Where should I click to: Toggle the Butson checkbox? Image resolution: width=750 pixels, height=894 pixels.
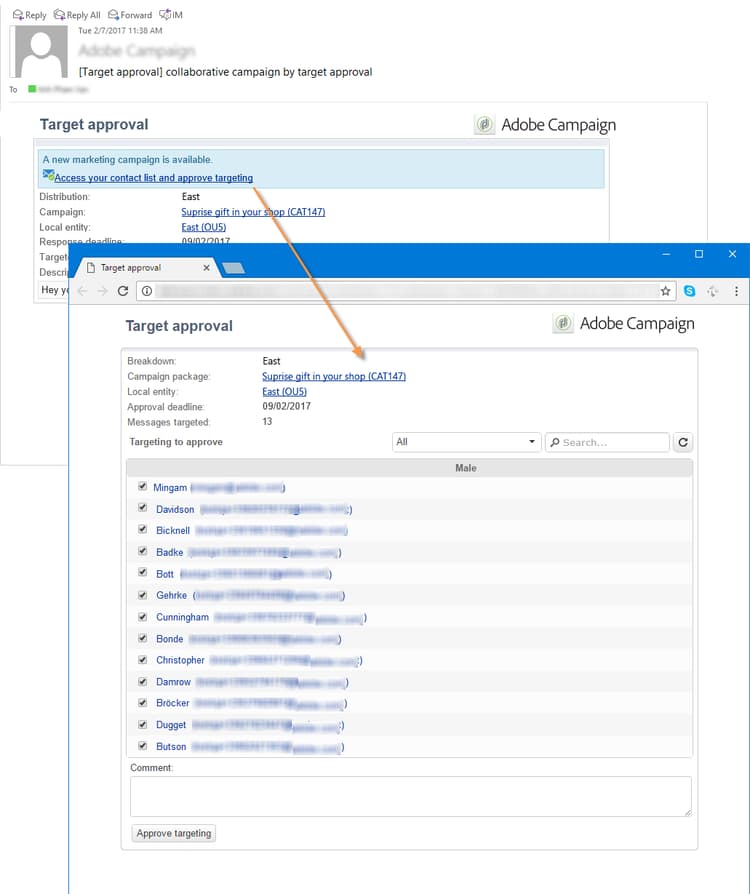pos(143,746)
